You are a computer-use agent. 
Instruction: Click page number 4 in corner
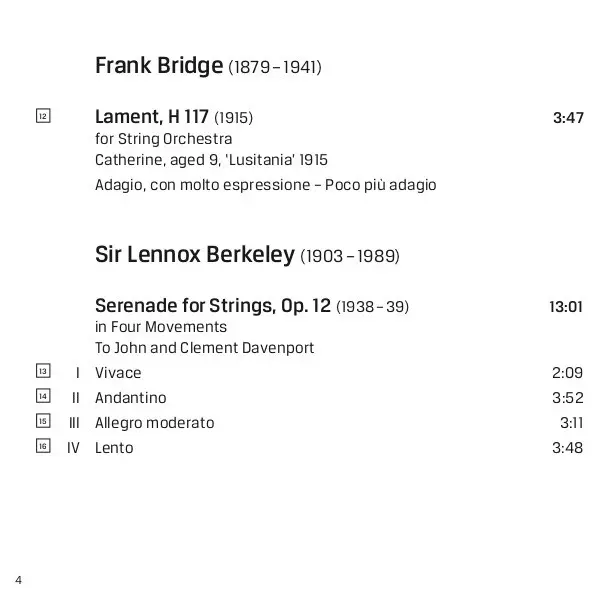pos(18,580)
